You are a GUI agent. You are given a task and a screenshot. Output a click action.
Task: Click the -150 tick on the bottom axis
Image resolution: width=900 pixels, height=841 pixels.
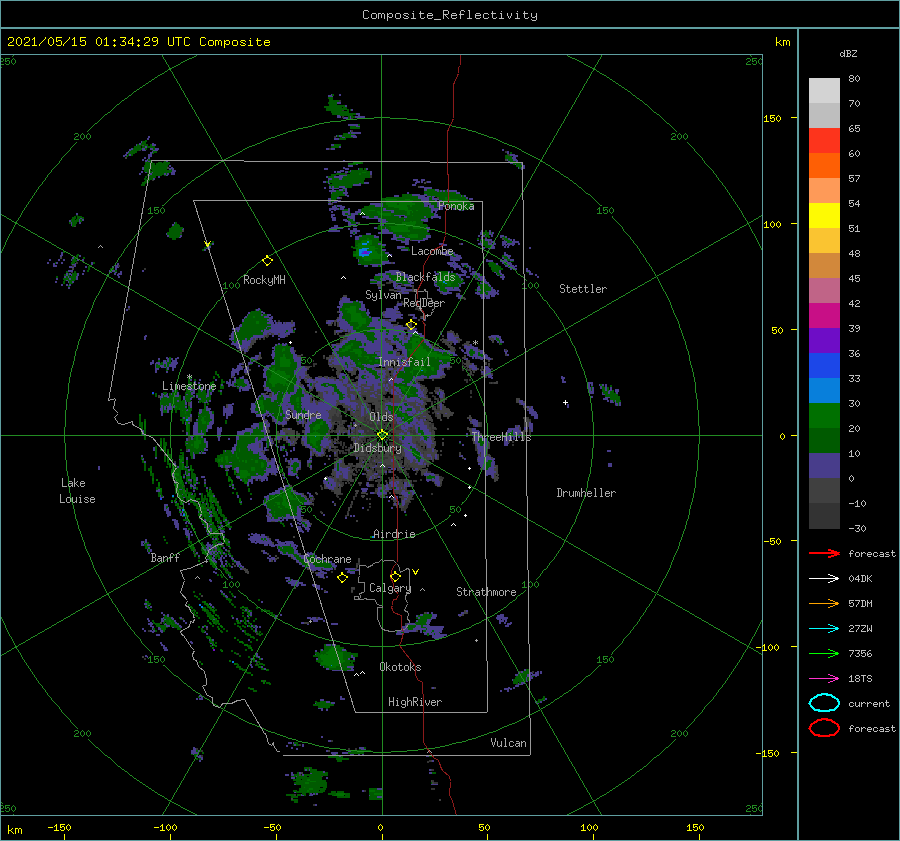pyautogui.click(x=59, y=827)
